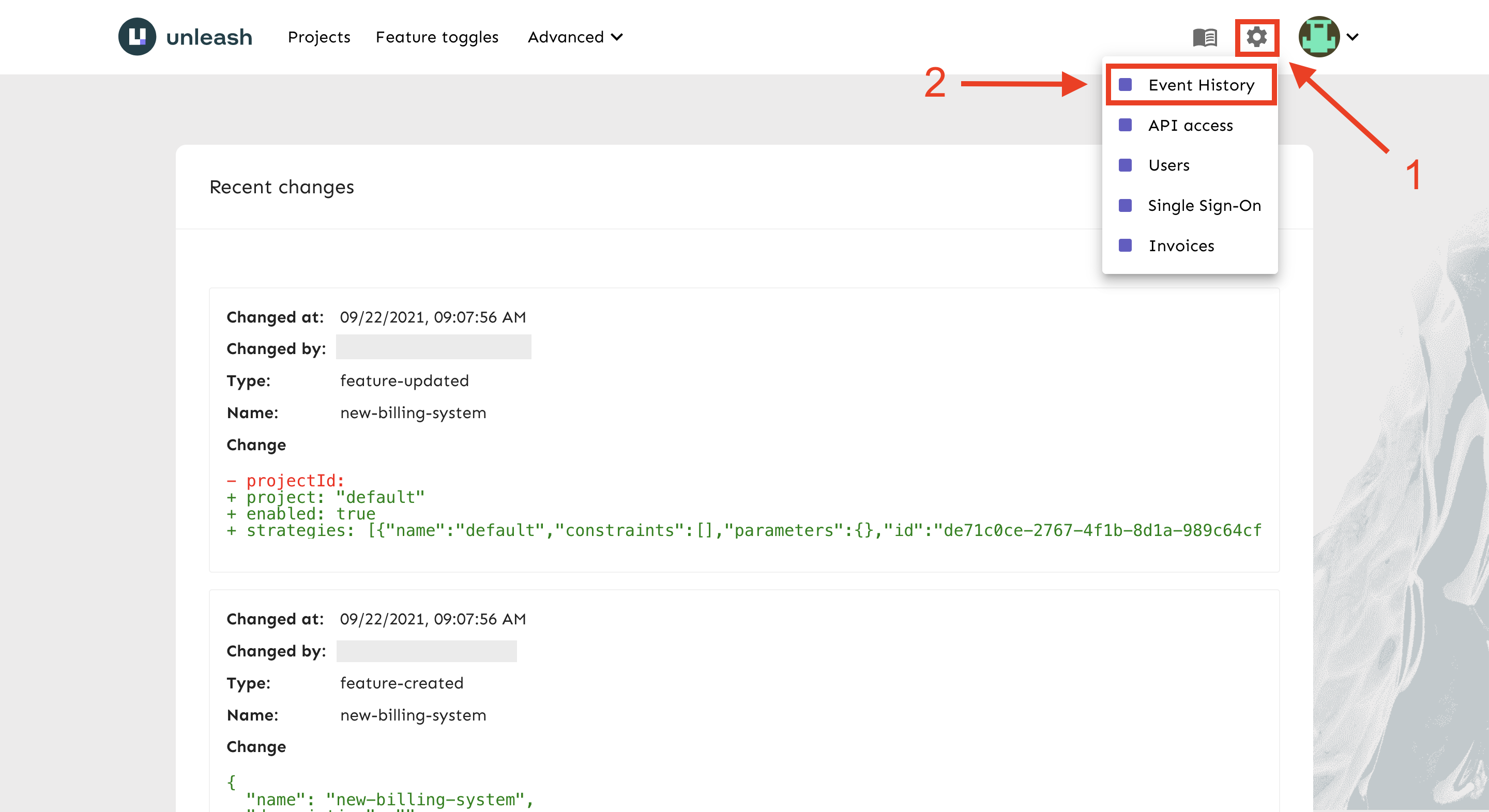Click the purple square beside API access
The width and height of the screenshot is (1489, 812).
click(x=1125, y=126)
